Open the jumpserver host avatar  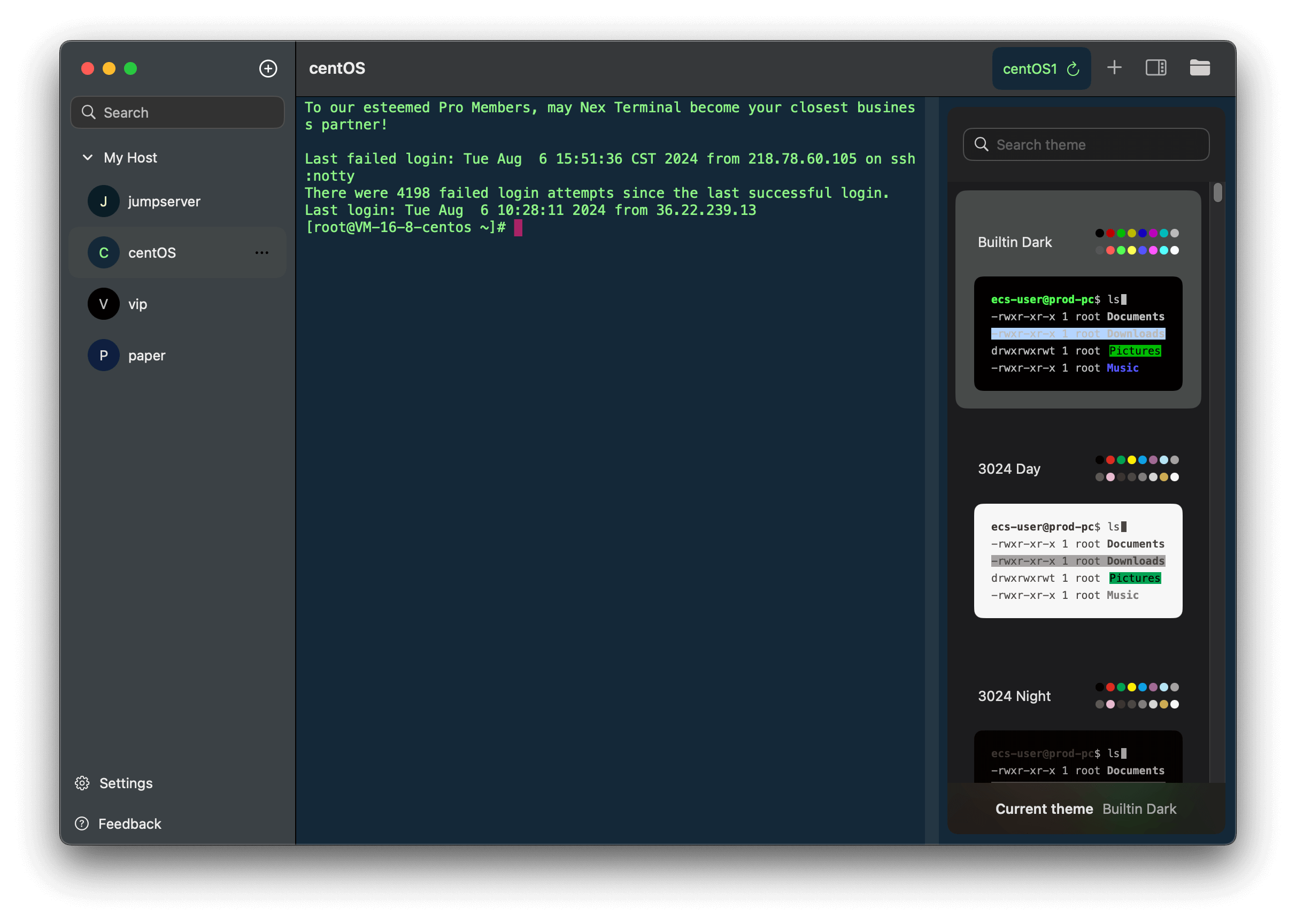point(104,202)
